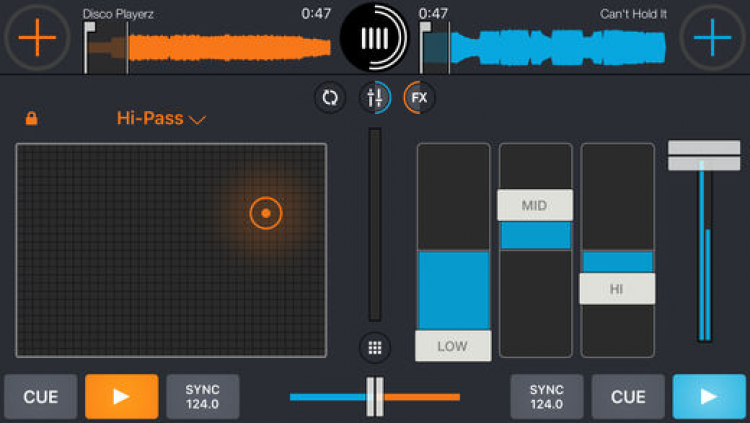
Task: Click the right deck volume fader handle
Action: tap(704, 156)
